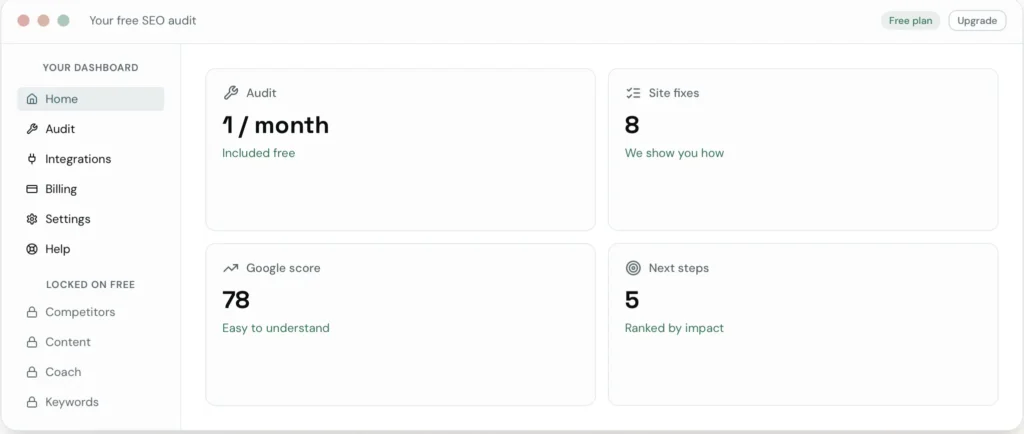Click the Google score trending arrow icon
This screenshot has width=1024, height=434.
point(231,268)
